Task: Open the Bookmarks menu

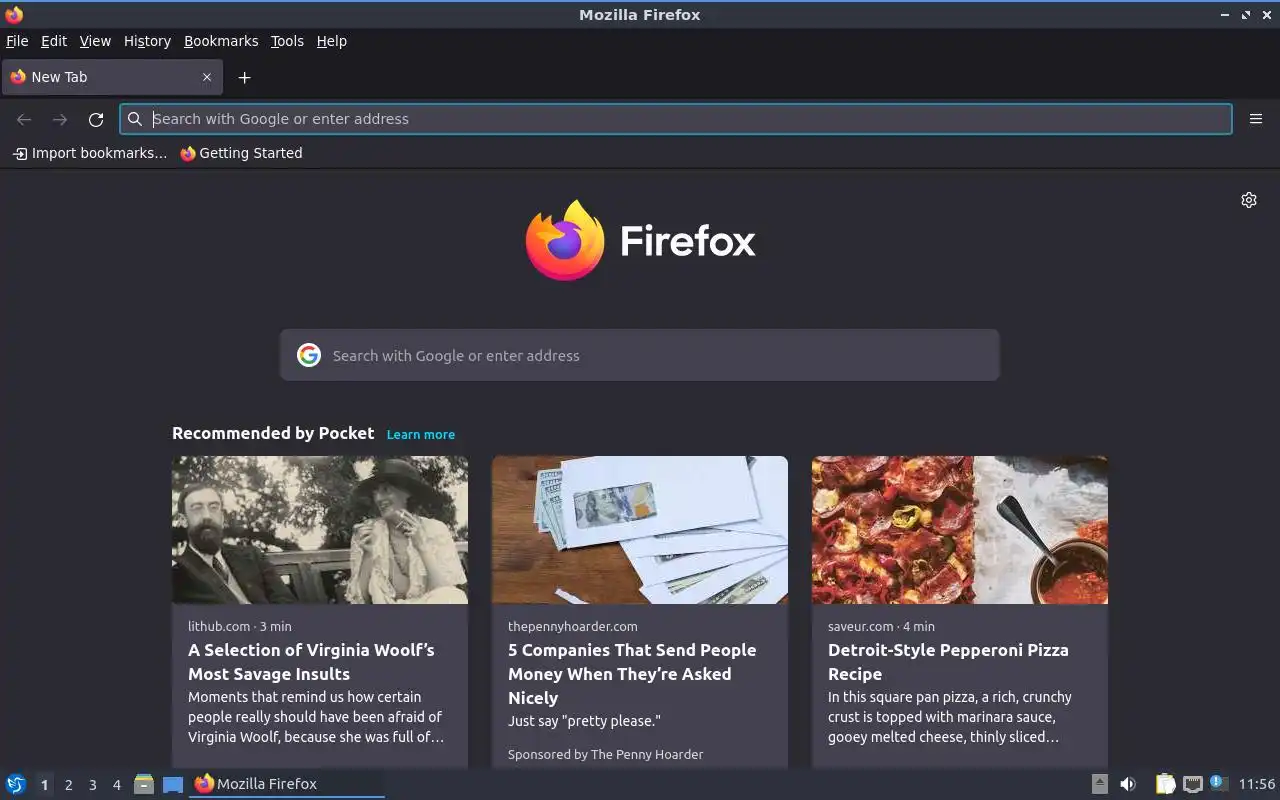Action: click(221, 41)
